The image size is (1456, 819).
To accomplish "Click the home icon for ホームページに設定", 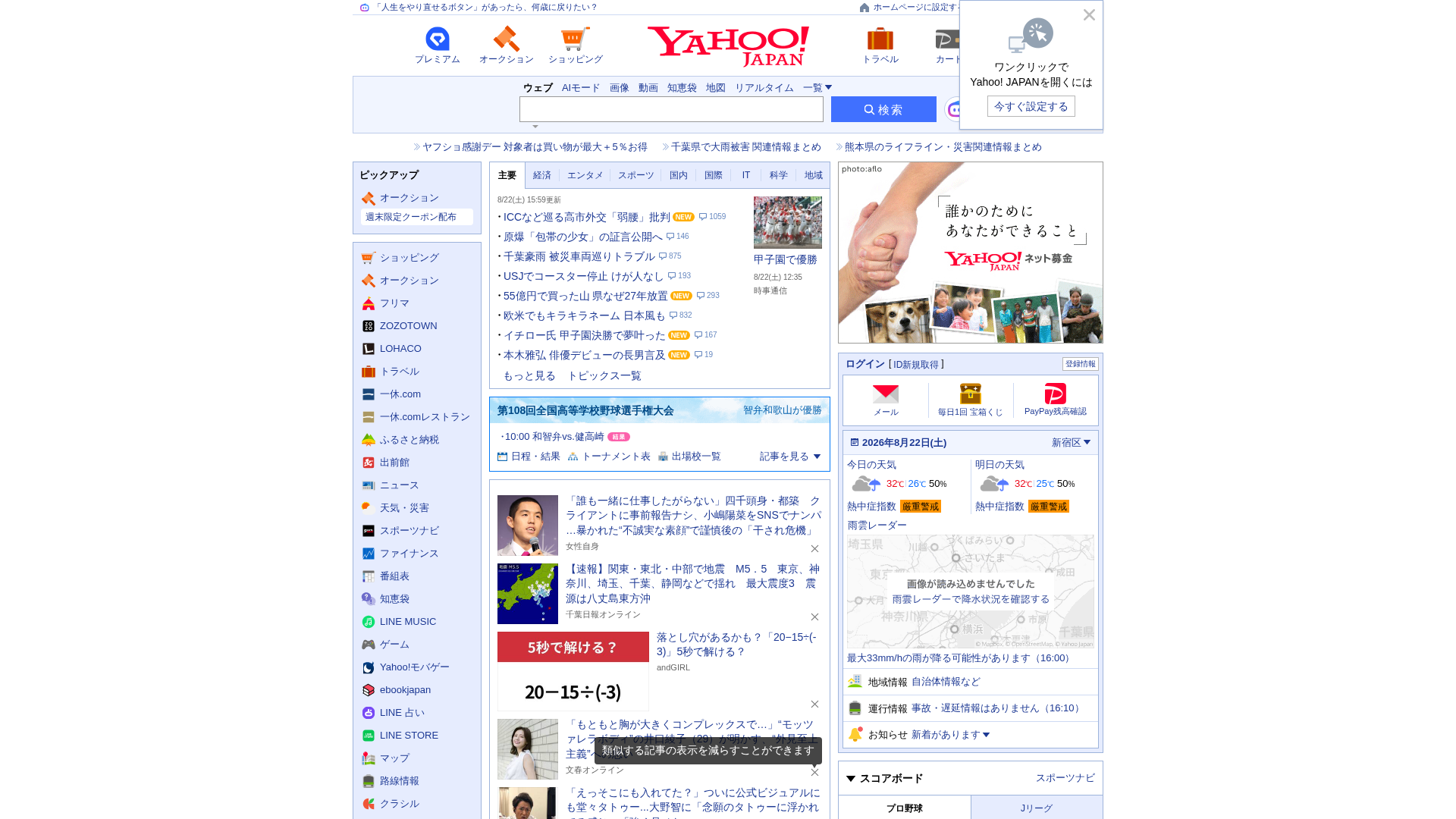I will click(864, 8).
